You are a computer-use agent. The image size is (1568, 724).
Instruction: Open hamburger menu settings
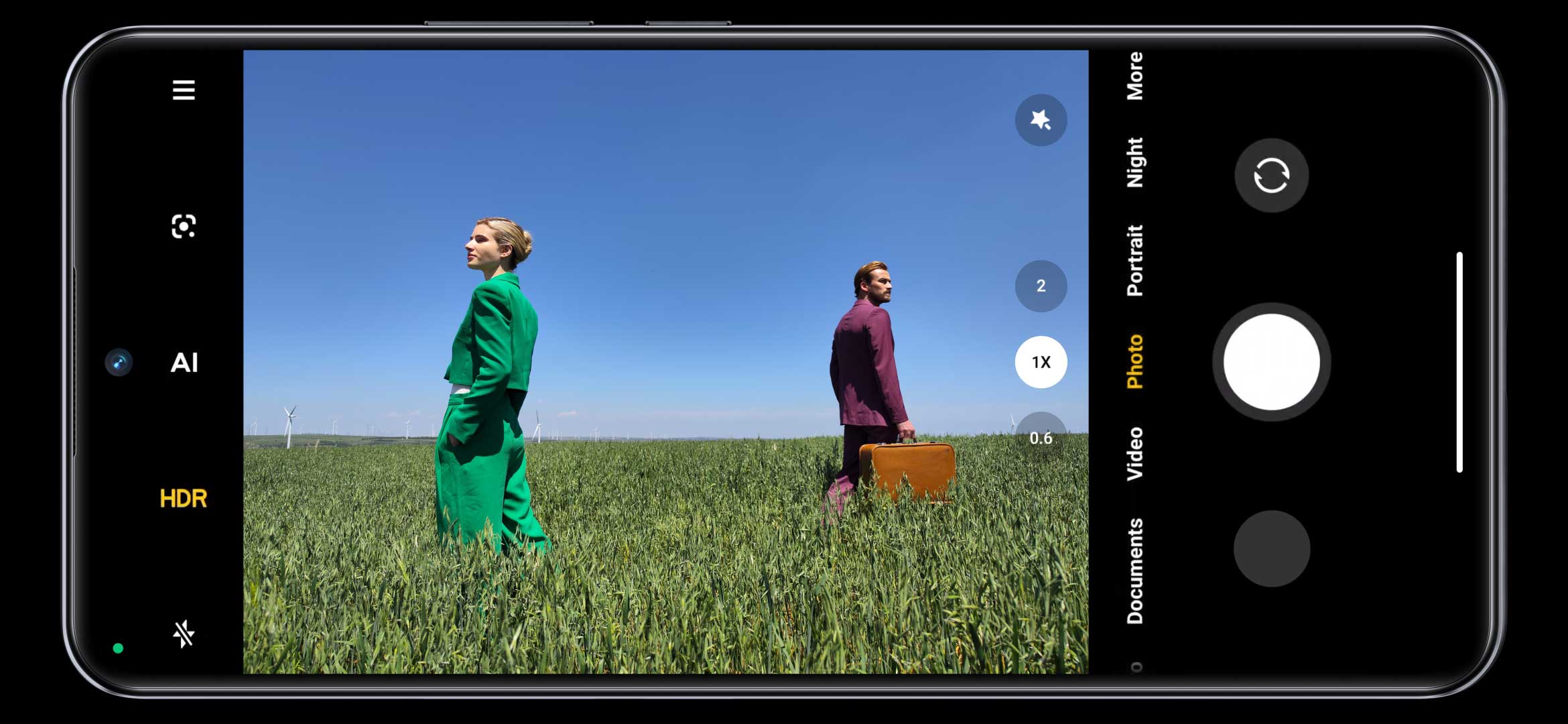coord(183,91)
